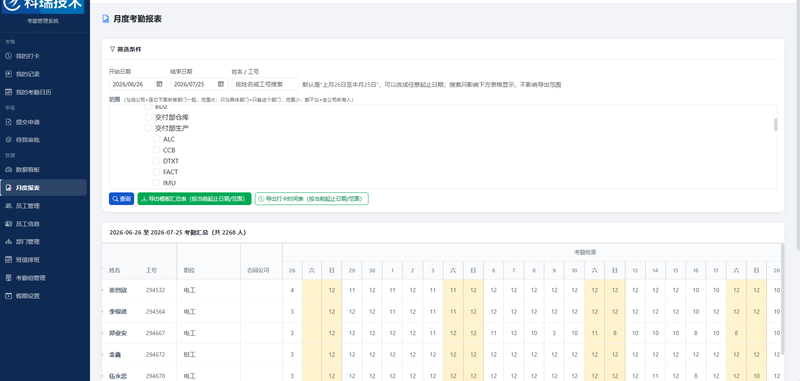Tick the 交付部生产 checkbox
The height and width of the screenshot is (381, 800).
coord(148,128)
